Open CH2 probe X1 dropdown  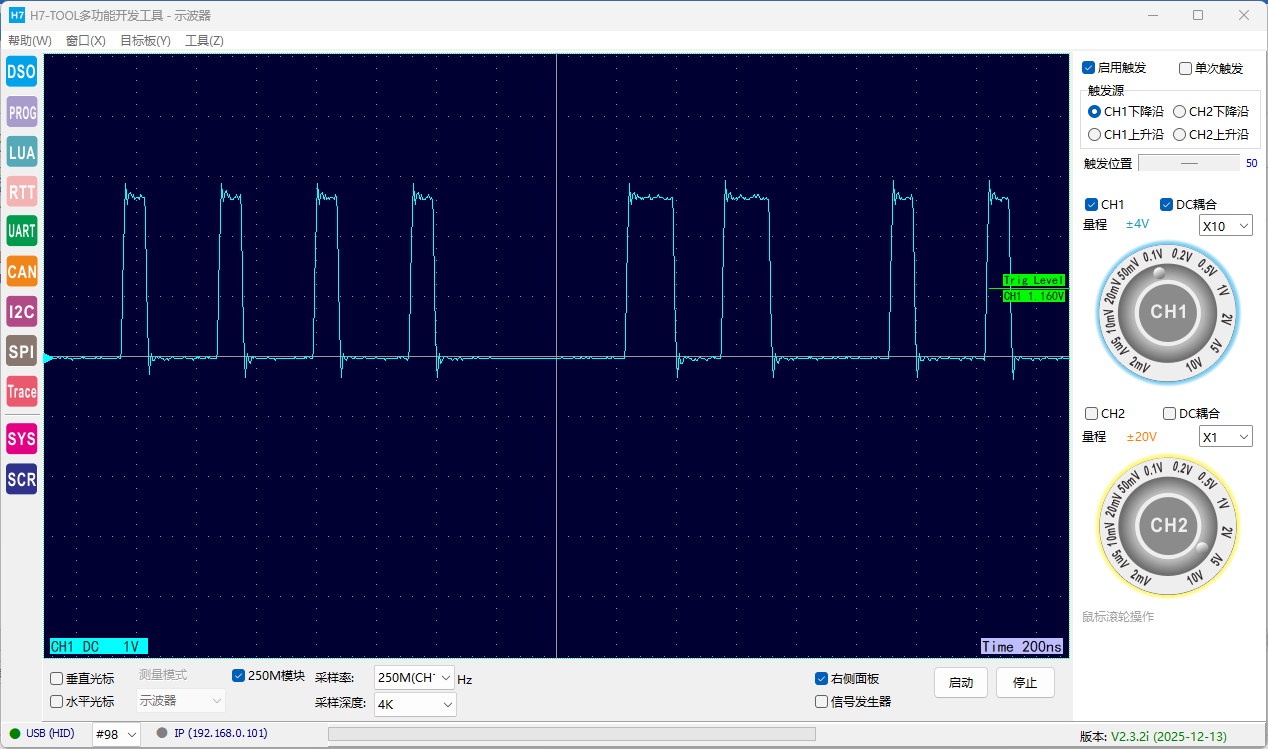pyautogui.click(x=1225, y=437)
